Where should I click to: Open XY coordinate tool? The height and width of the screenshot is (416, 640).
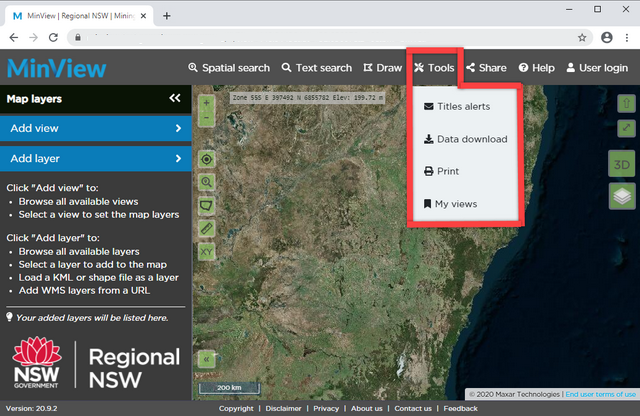[x=207, y=251]
